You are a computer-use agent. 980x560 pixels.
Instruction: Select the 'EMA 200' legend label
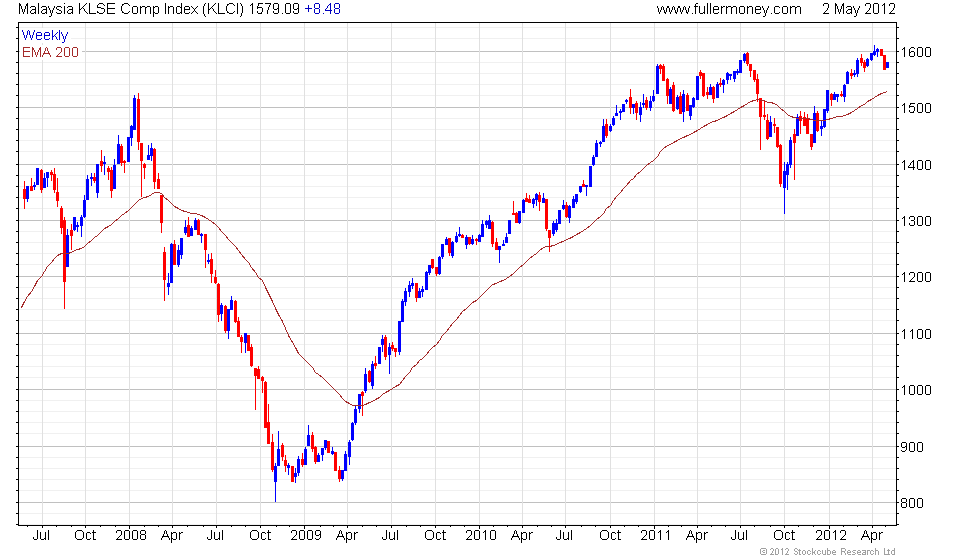click(50, 52)
